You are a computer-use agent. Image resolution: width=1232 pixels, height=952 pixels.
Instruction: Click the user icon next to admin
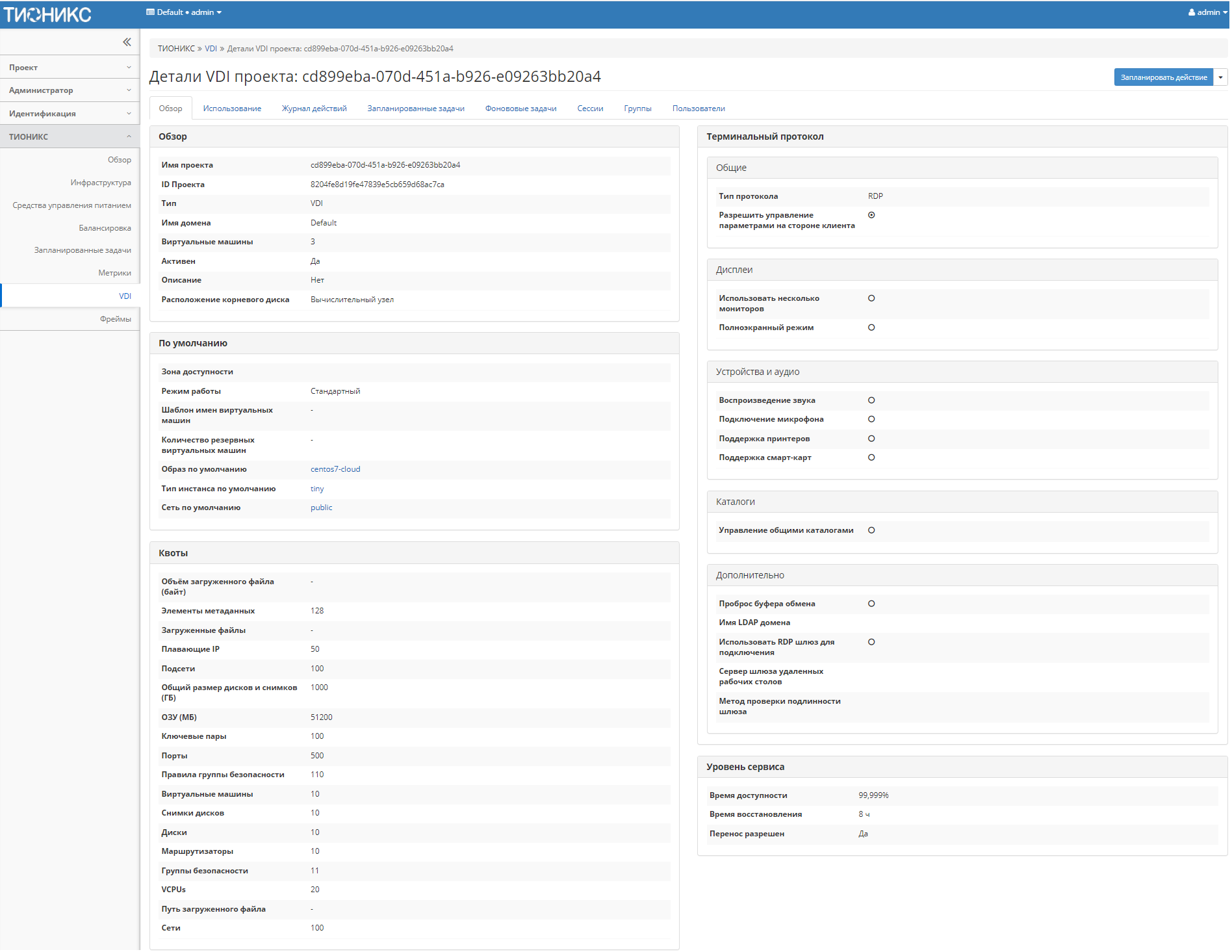point(1192,12)
